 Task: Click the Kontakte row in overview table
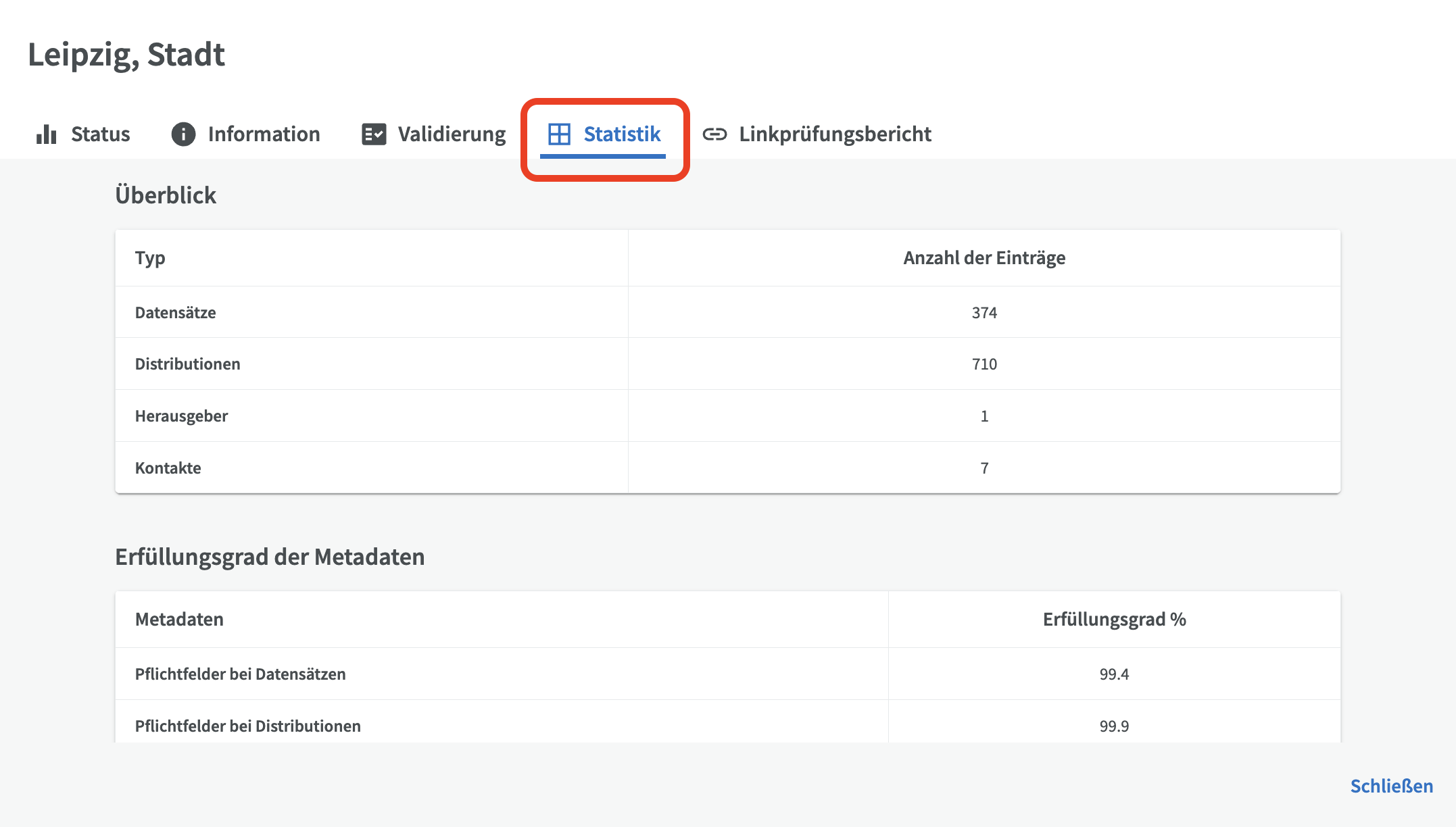[168, 468]
